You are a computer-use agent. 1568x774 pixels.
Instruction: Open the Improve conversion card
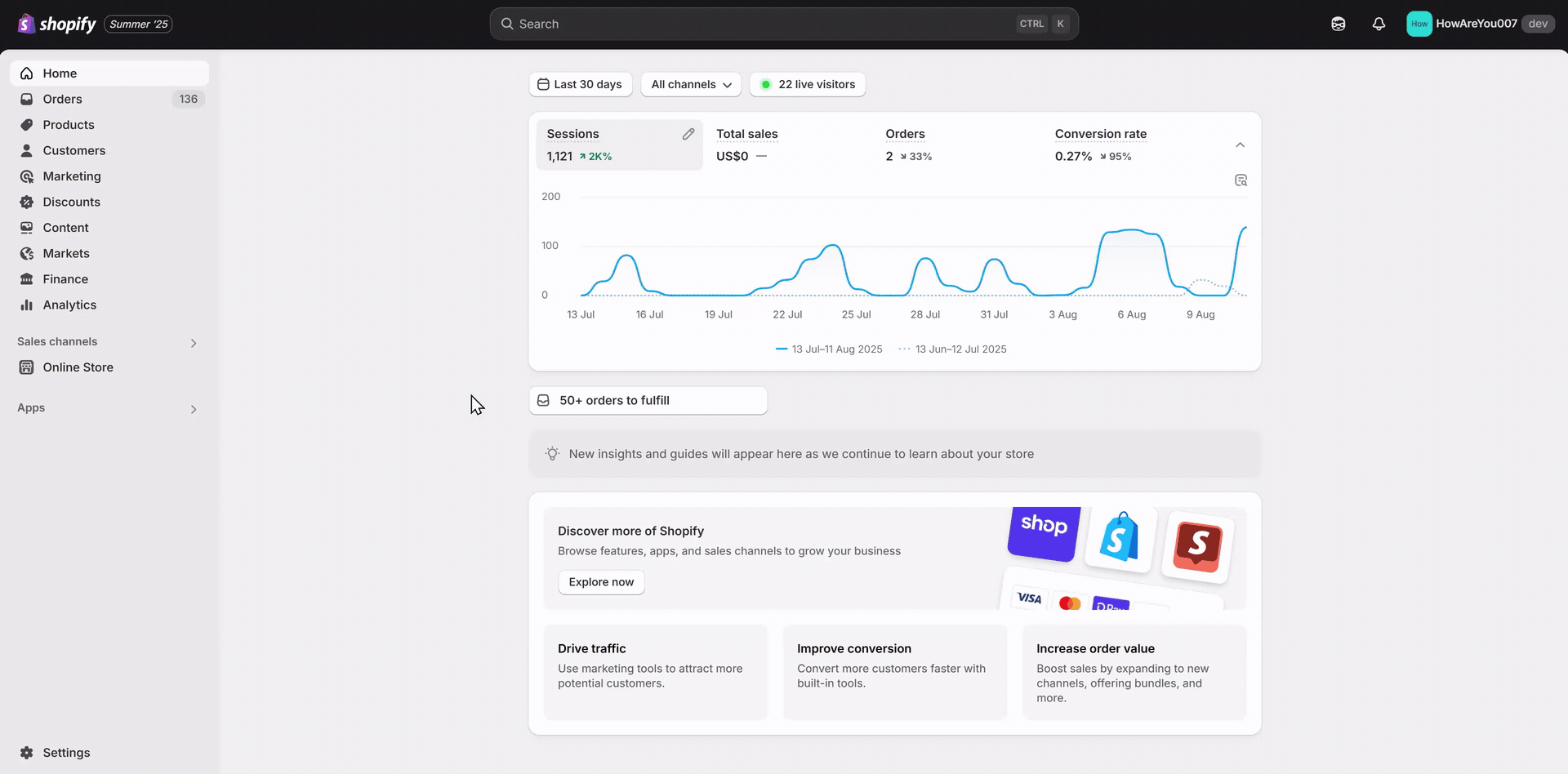tap(895, 673)
